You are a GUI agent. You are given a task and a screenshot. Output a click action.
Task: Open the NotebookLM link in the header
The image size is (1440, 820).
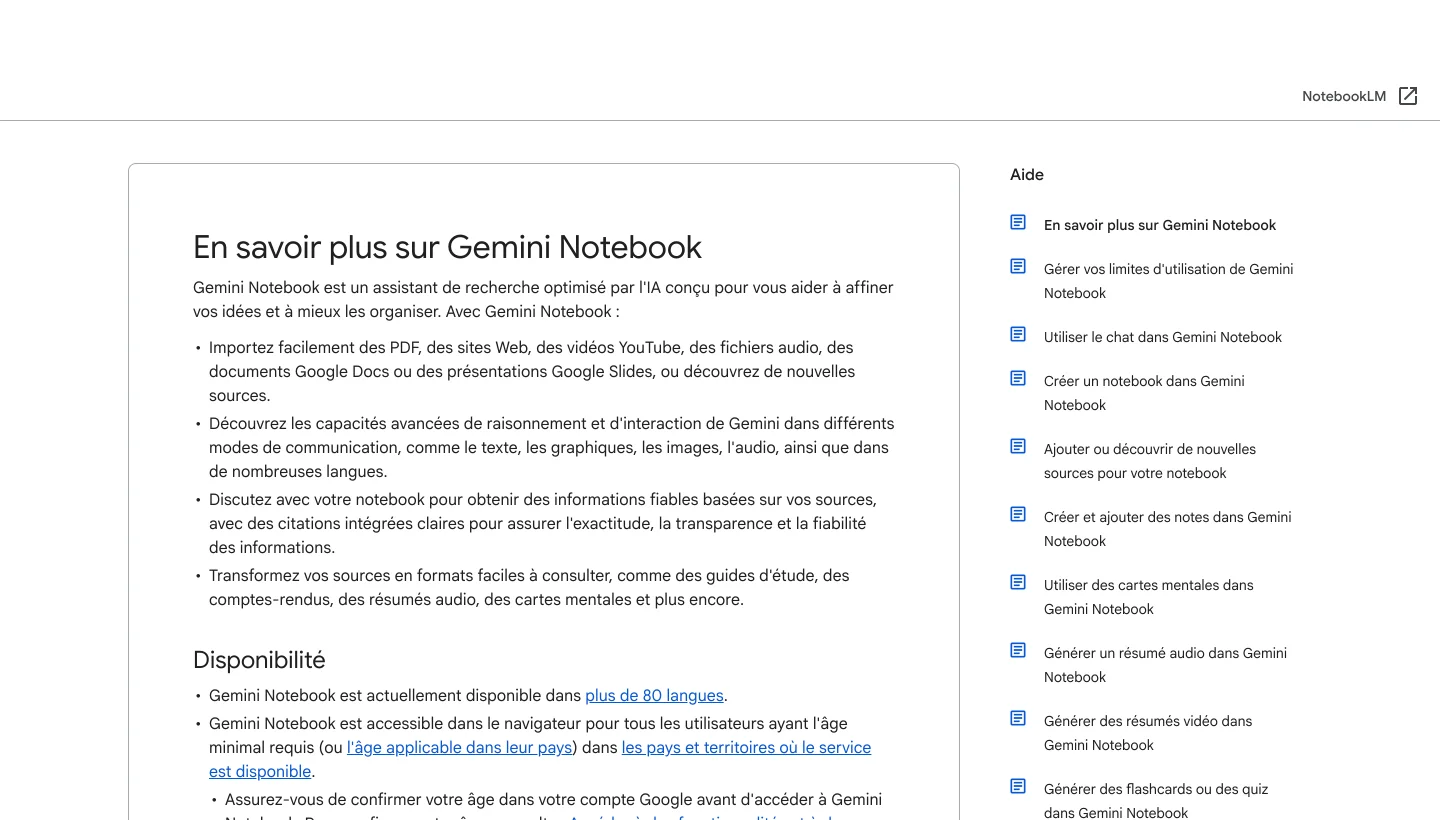point(1344,96)
